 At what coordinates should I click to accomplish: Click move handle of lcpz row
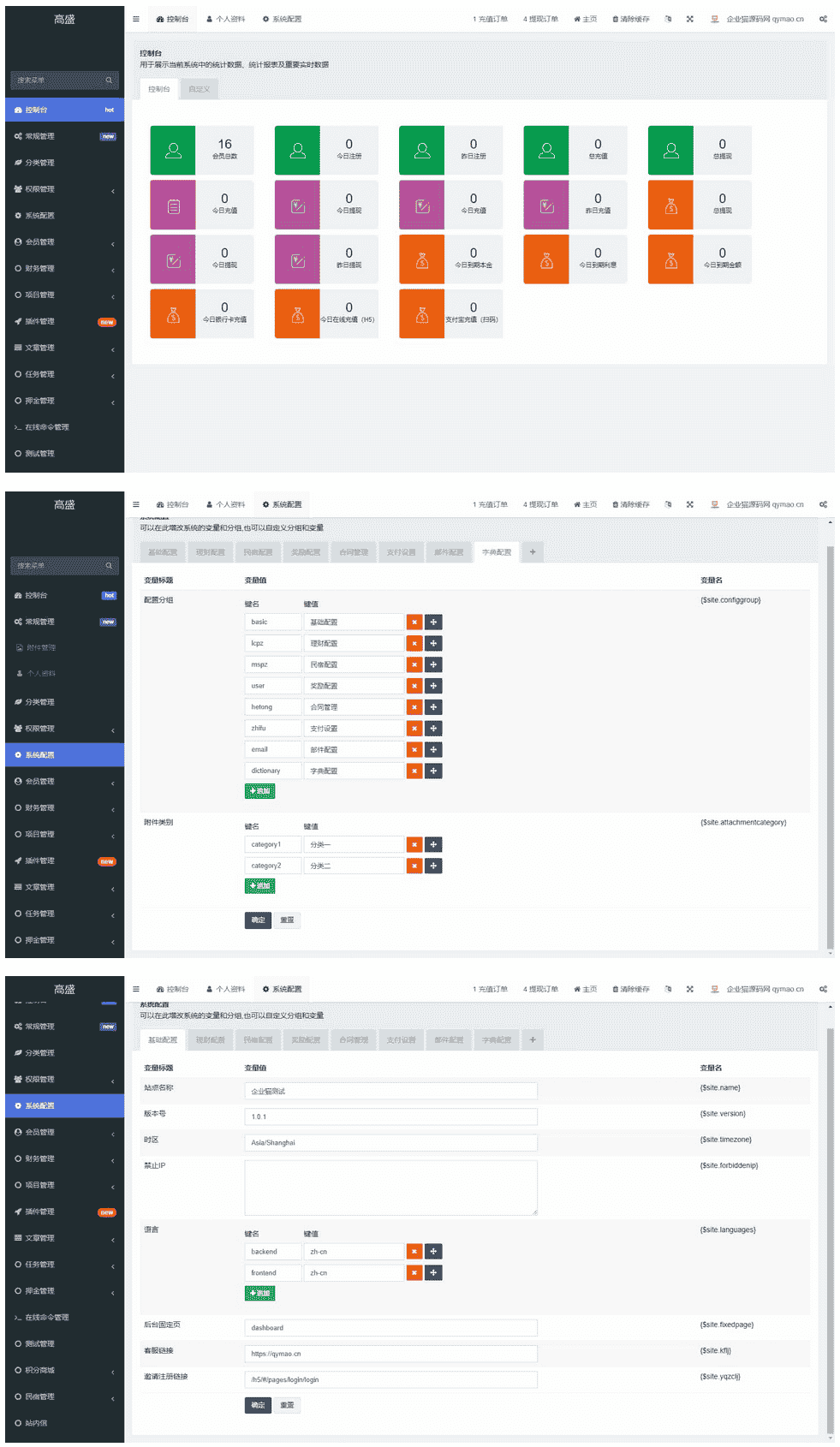pos(434,643)
